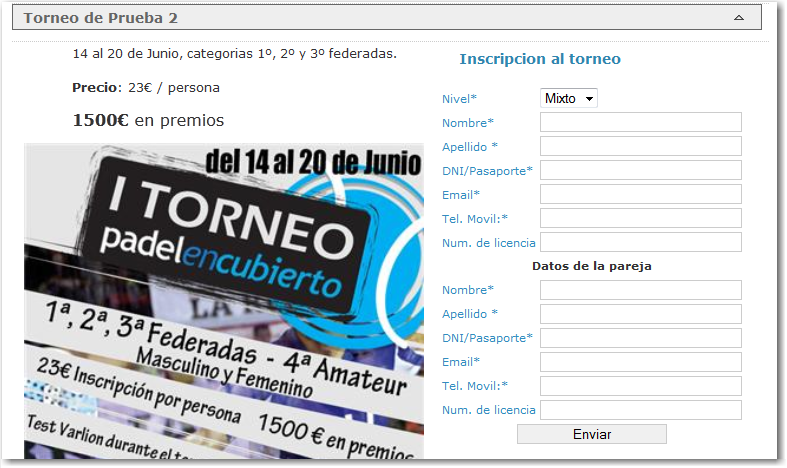Click the Datos de la pareja heading
Image resolution: width=787 pixels, height=468 pixels.
pyautogui.click(x=592, y=266)
